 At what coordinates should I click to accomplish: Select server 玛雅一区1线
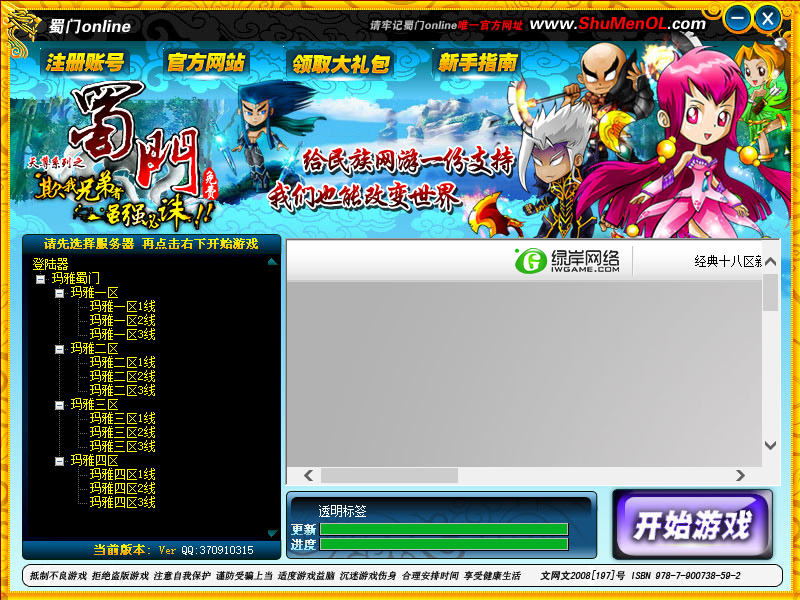click(x=122, y=307)
